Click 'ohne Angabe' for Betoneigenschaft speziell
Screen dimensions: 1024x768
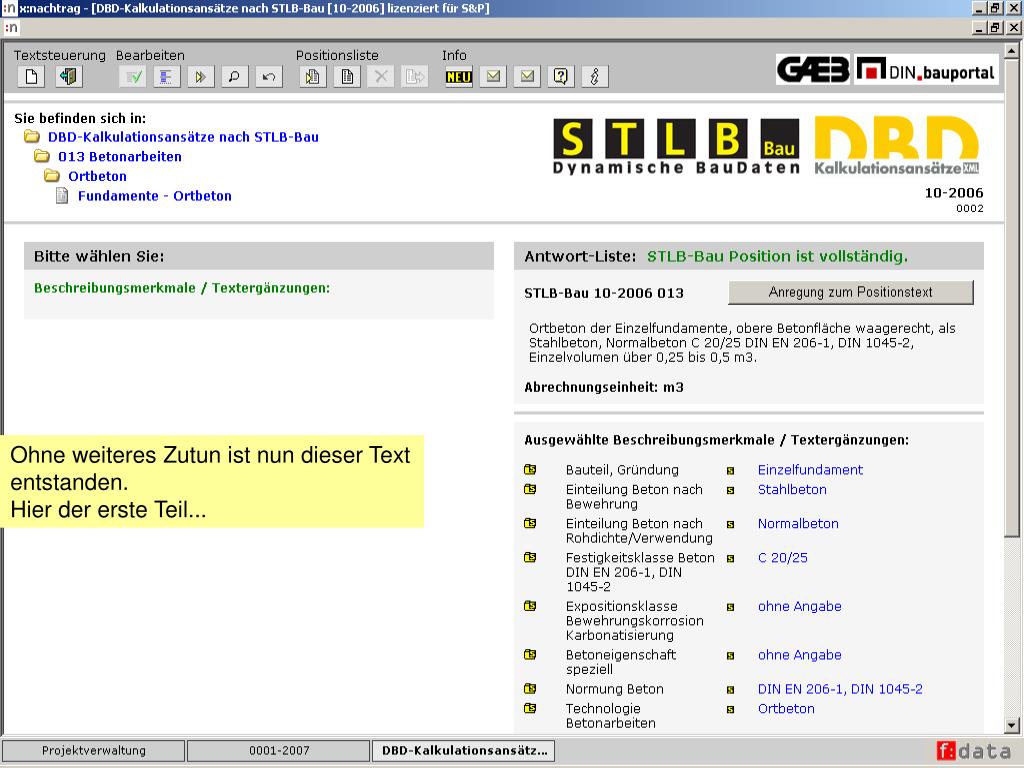[799, 654]
